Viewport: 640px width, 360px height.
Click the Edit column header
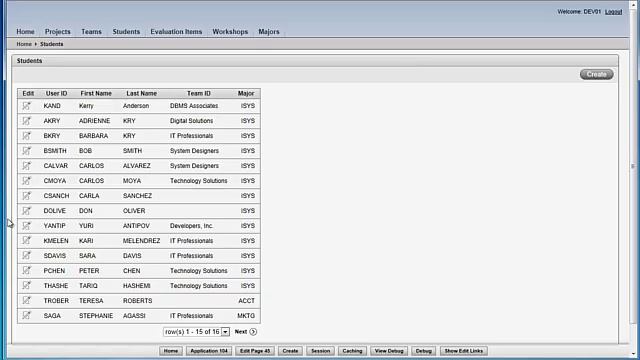coord(28,93)
